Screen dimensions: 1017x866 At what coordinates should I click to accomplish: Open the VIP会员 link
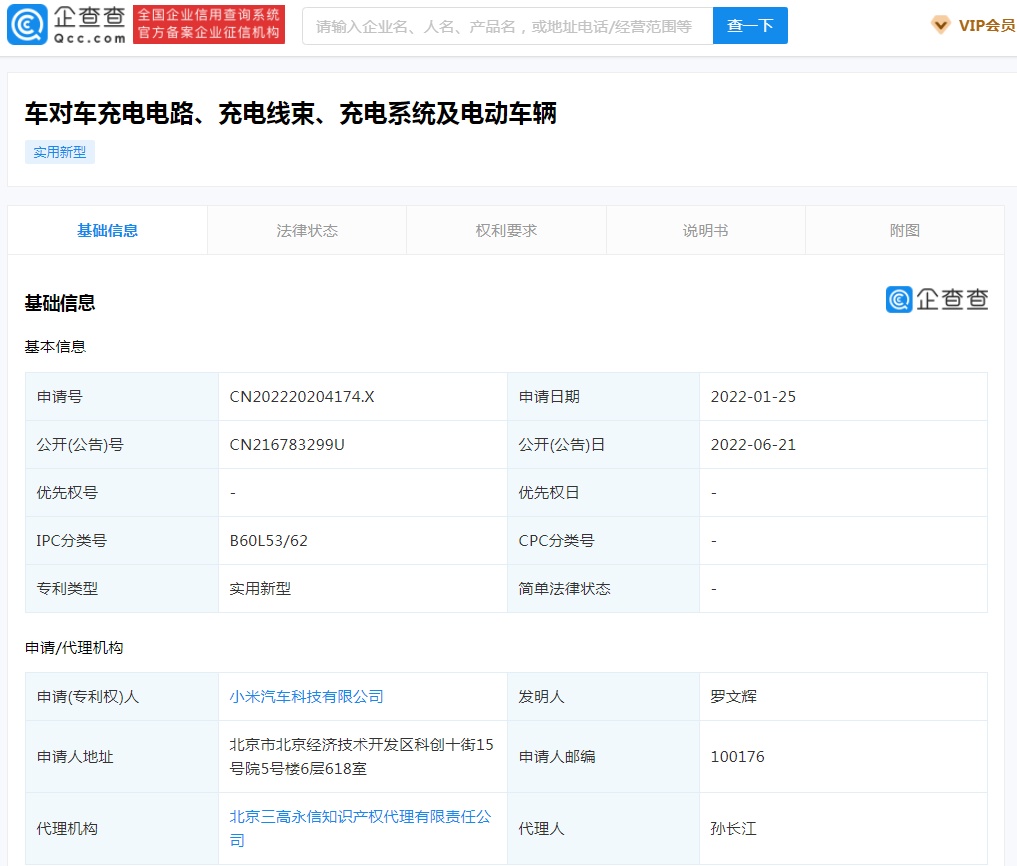coord(986,26)
